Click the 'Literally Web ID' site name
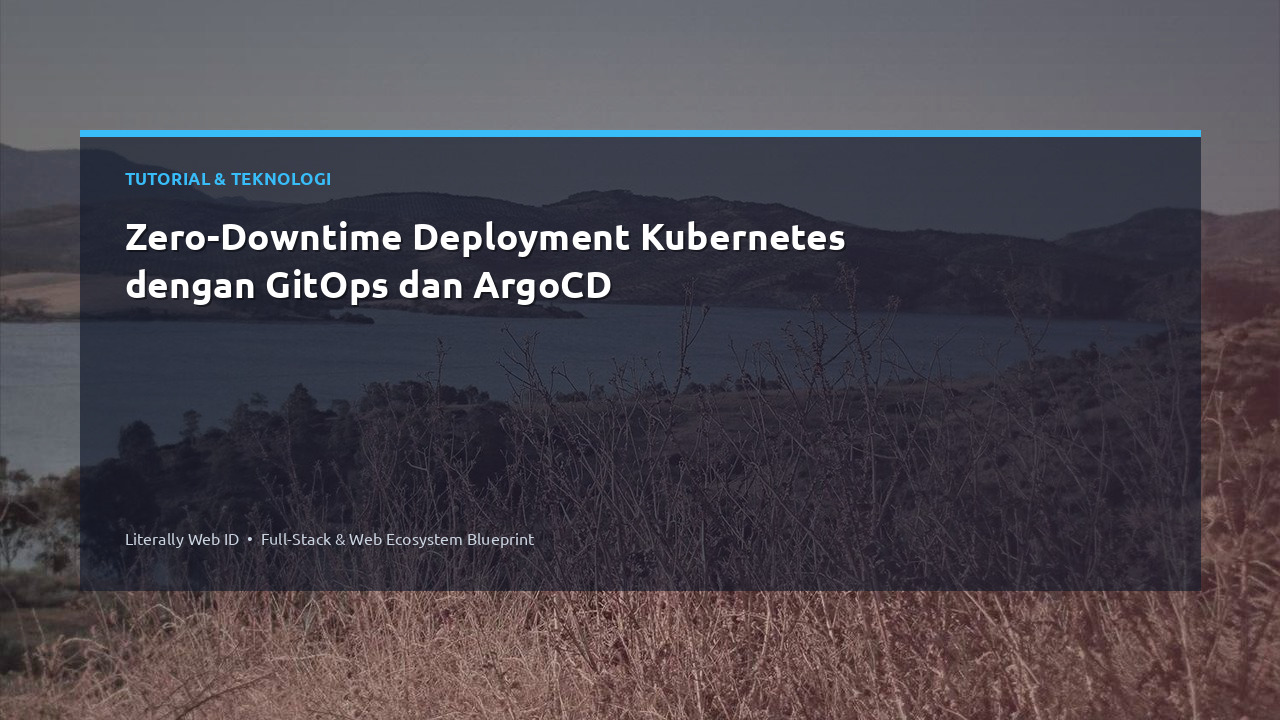Image resolution: width=1280 pixels, height=720 pixels. 182,539
